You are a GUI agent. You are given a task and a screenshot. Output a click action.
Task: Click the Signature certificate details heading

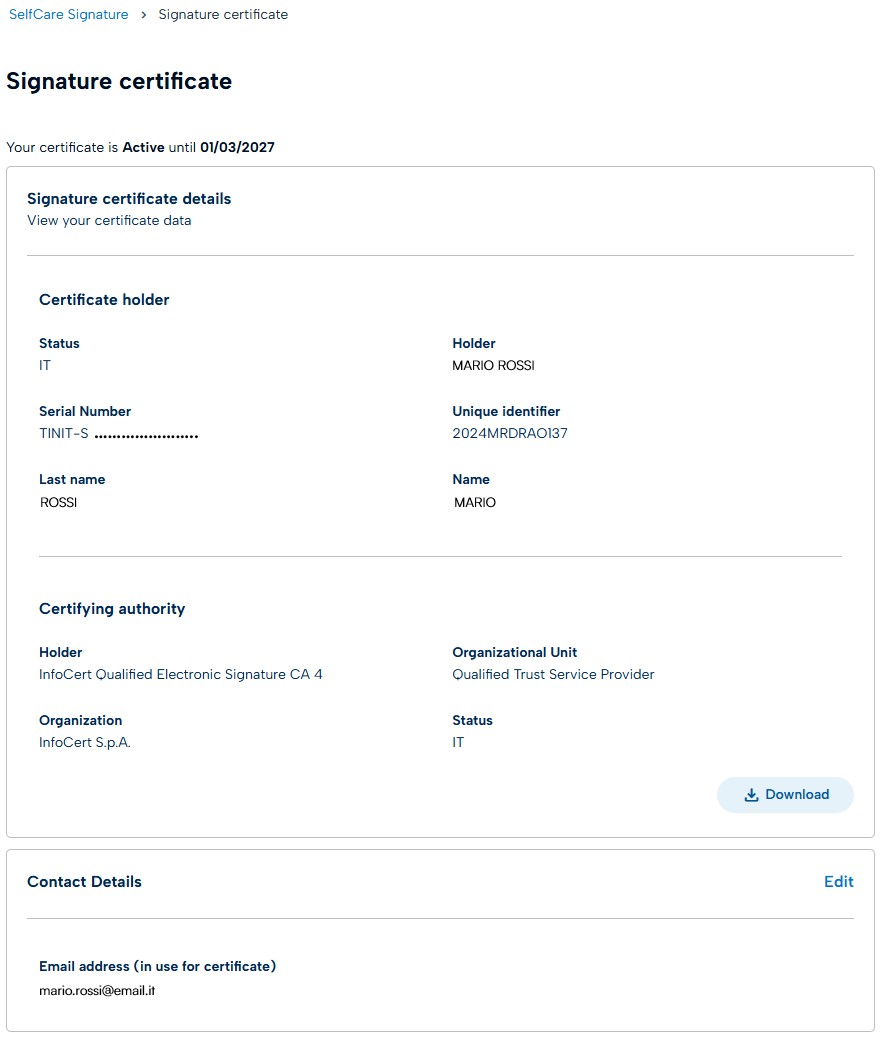click(x=129, y=199)
